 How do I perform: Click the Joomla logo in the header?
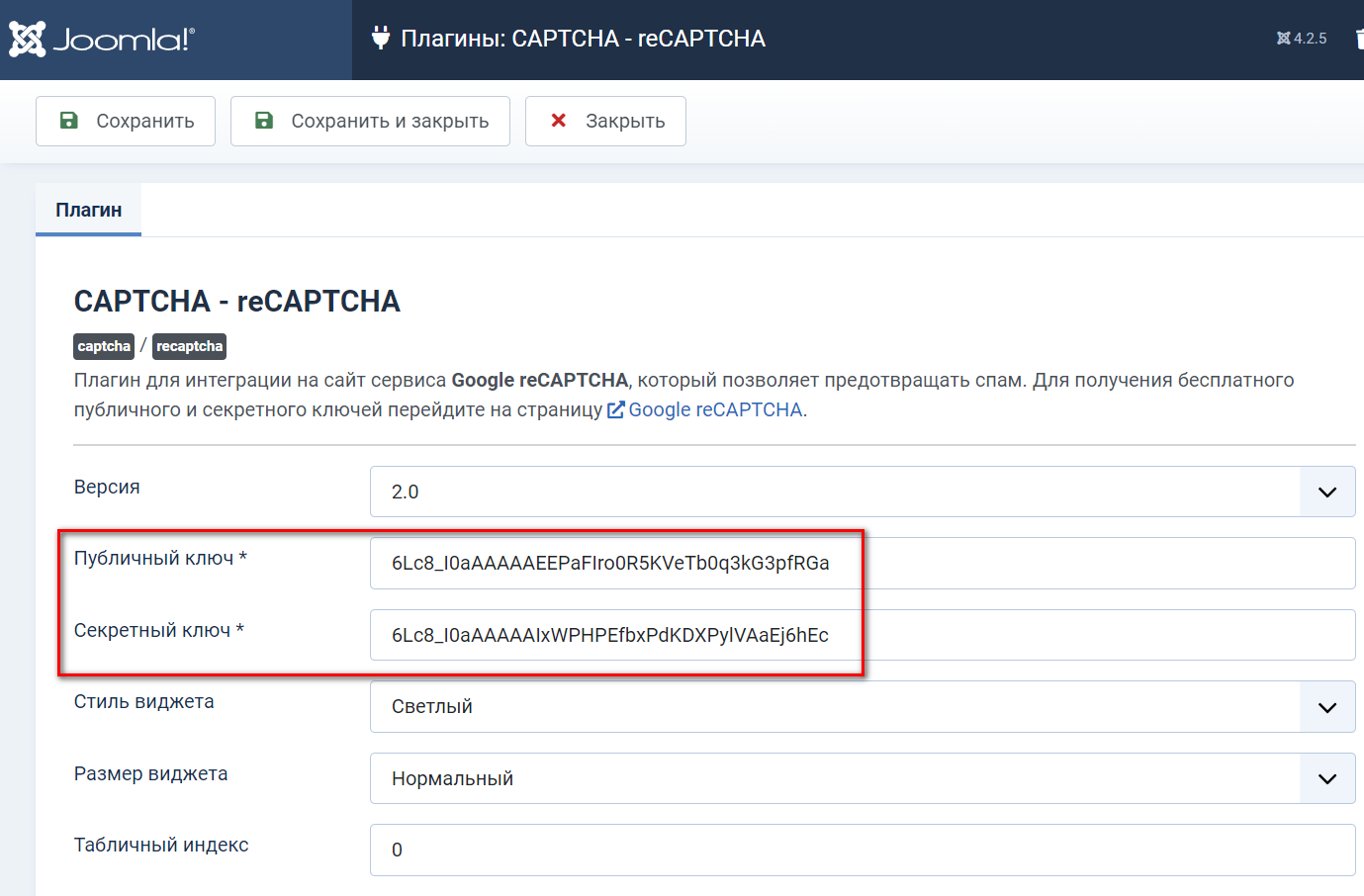pyautogui.click(x=102, y=40)
